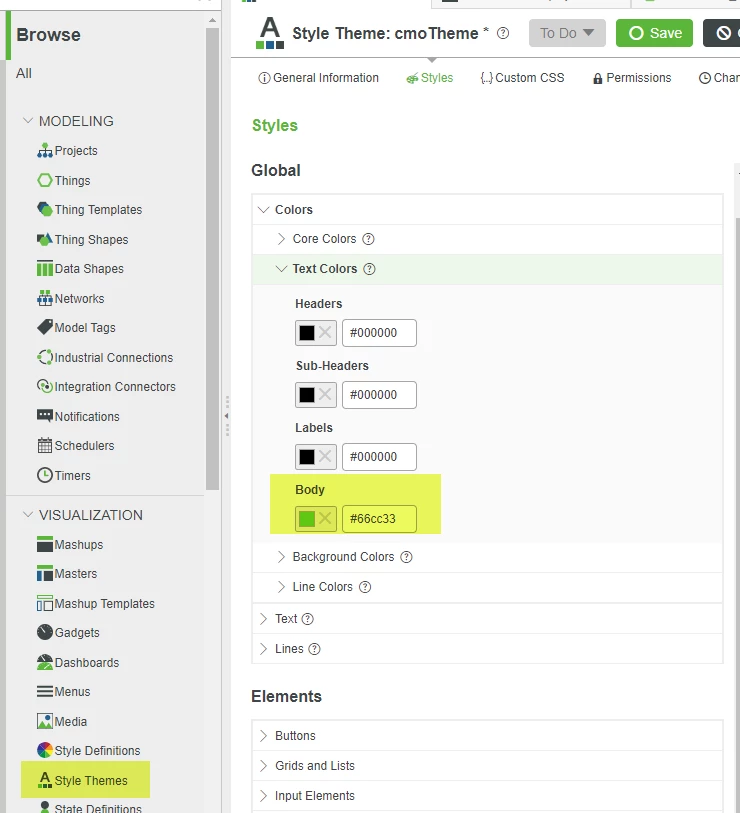Expand the Lines section
This screenshot has height=813, width=740.
263,649
